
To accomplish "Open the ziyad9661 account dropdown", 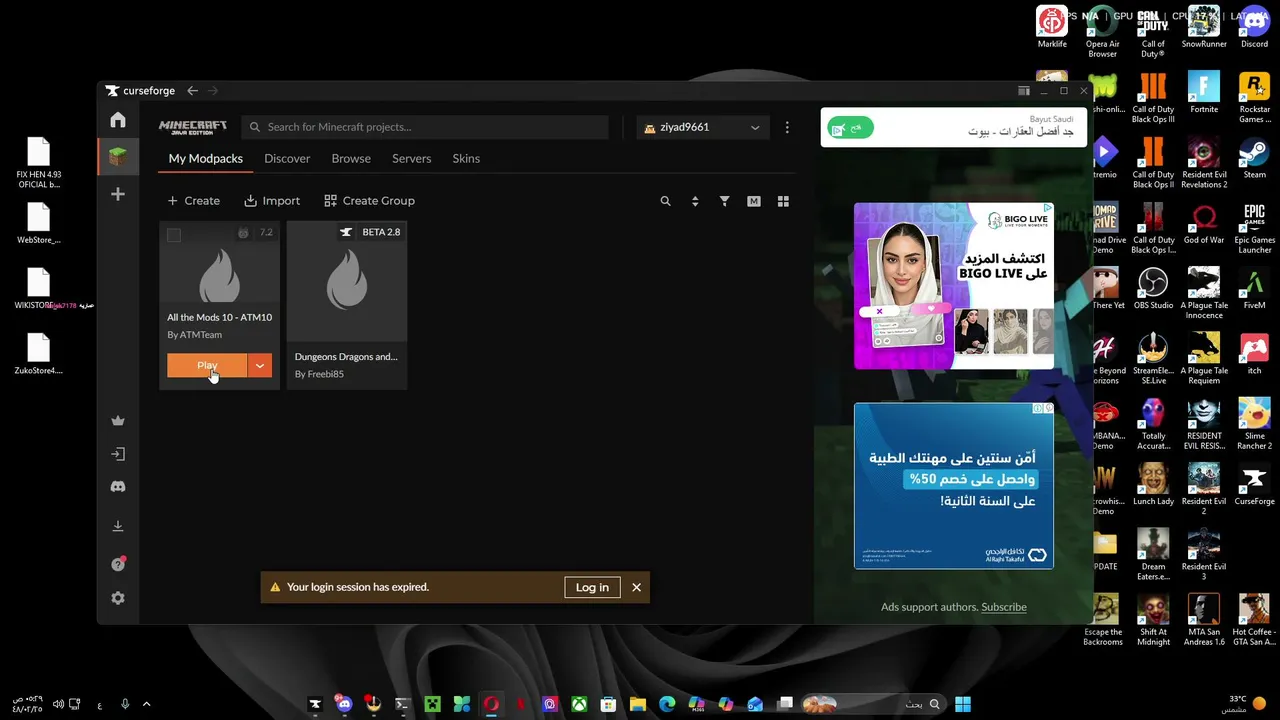I will coord(703,127).
